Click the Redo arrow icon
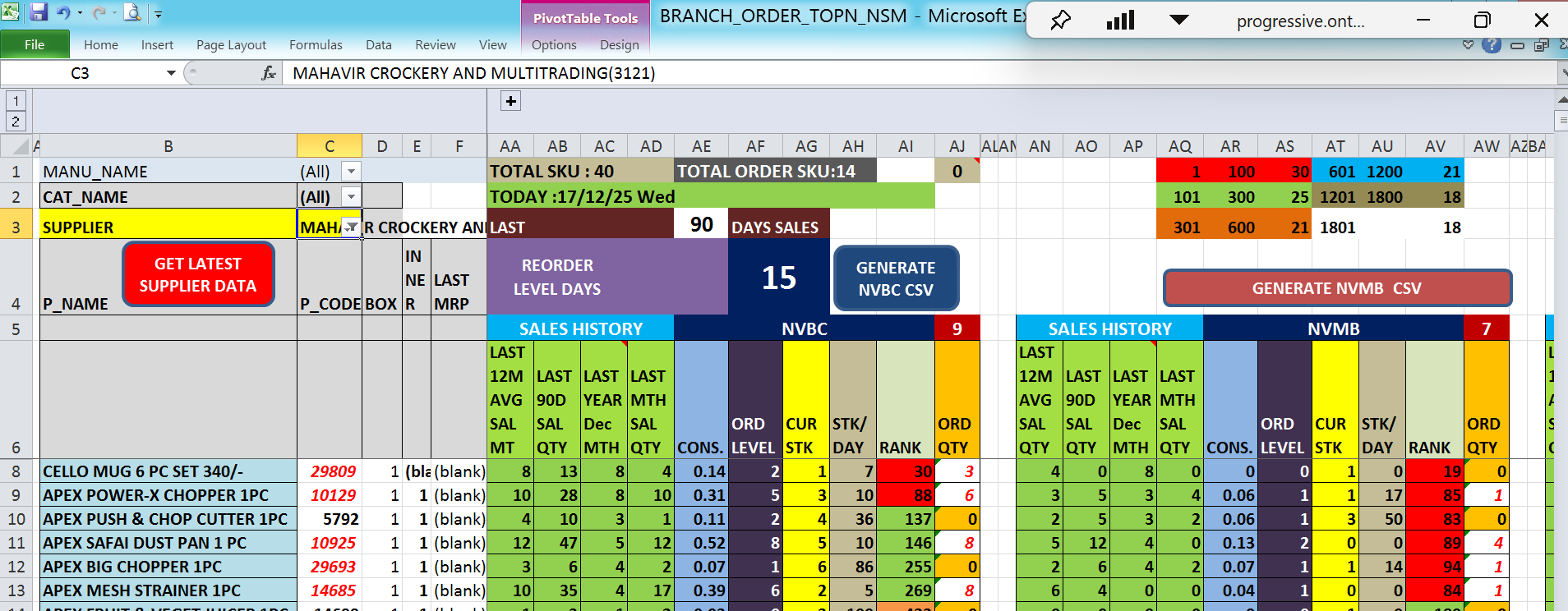The width and height of the screenshot is (1568, 611). pyautogui.click(x=99, y=13)
